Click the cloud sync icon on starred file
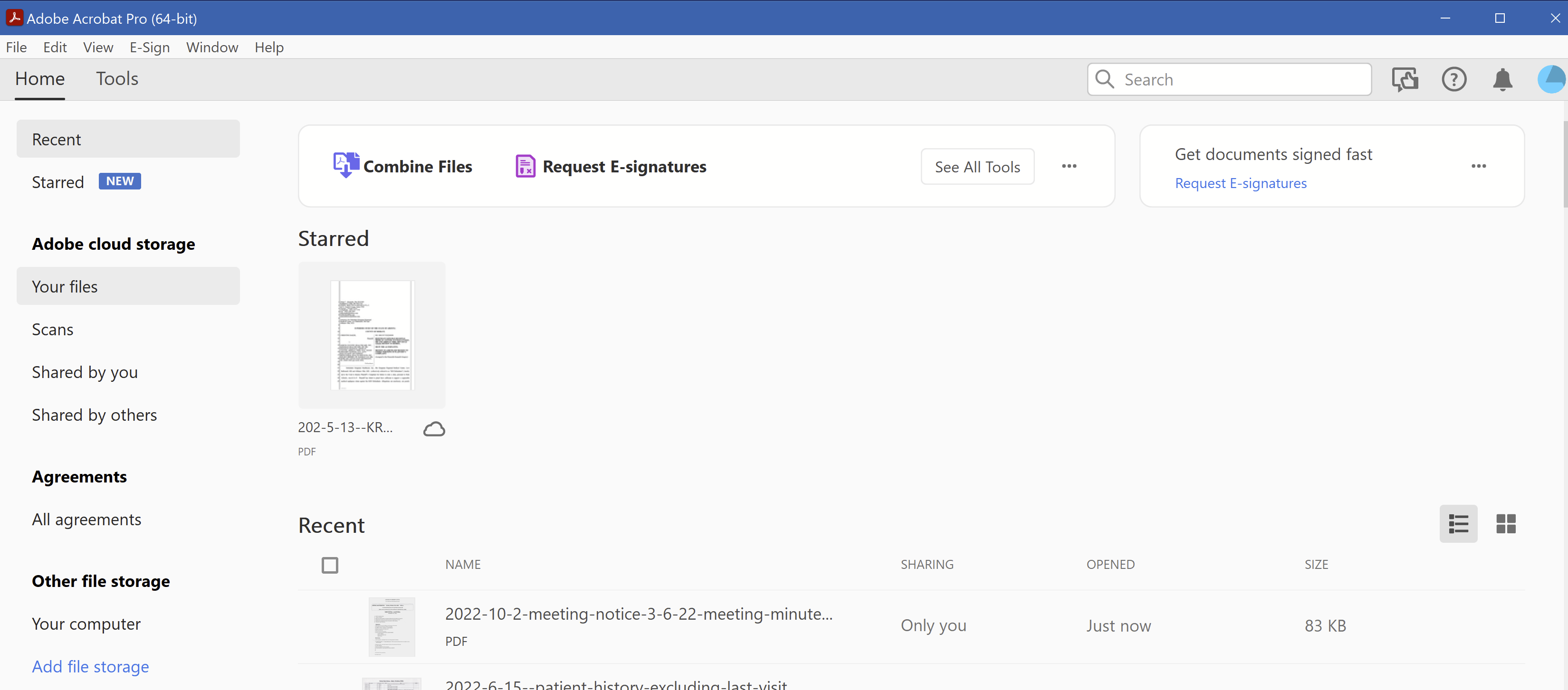Screen dimensions: 1568x690 pos(434,428)
